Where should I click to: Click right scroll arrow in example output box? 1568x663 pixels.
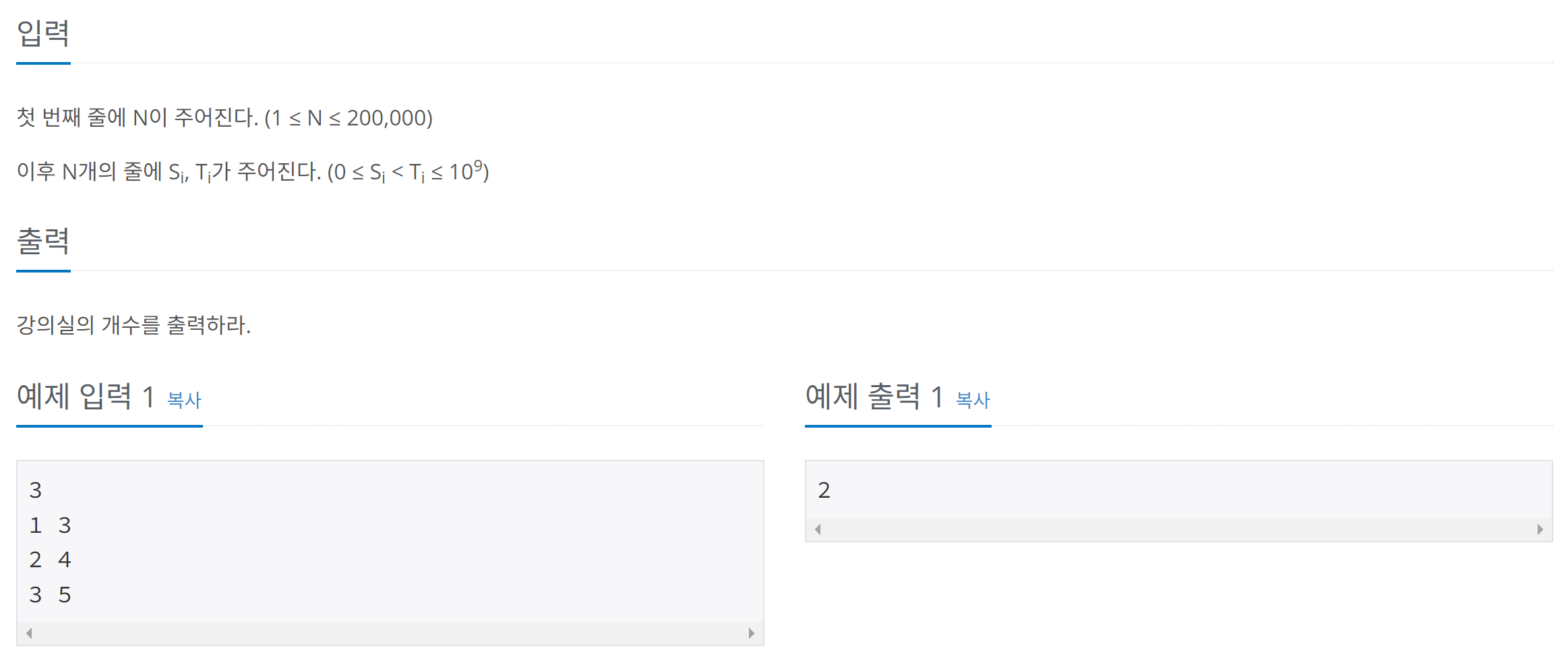pos(1540,529)
